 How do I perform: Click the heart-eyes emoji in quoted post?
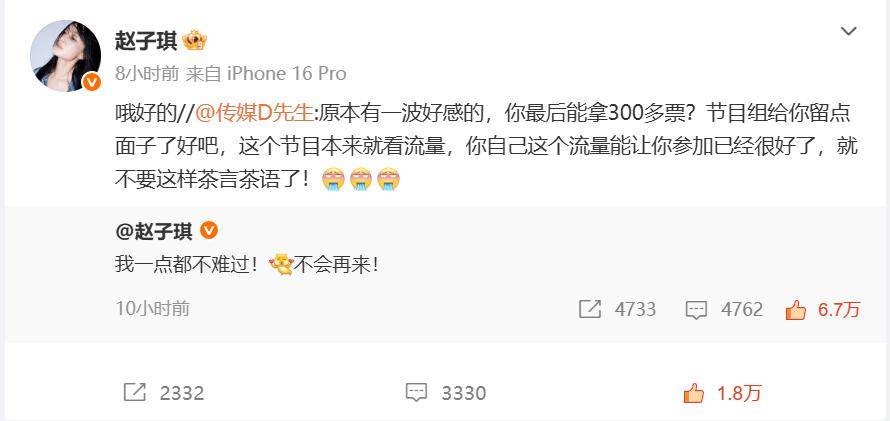coord(280,265)
